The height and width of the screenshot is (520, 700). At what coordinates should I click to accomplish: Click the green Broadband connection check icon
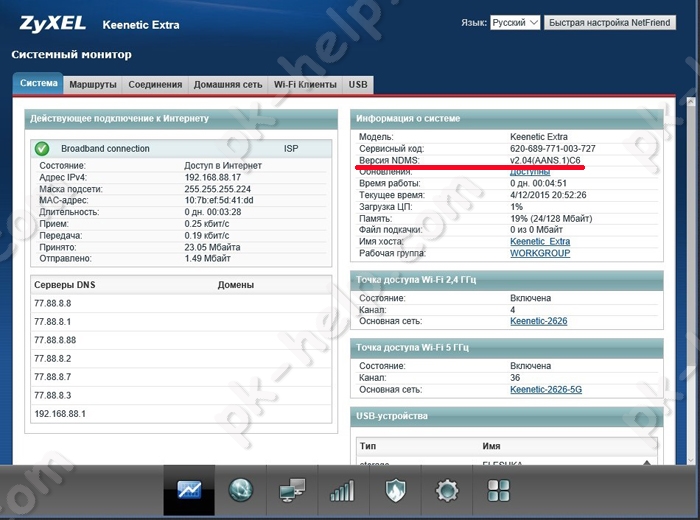[42, 149]
